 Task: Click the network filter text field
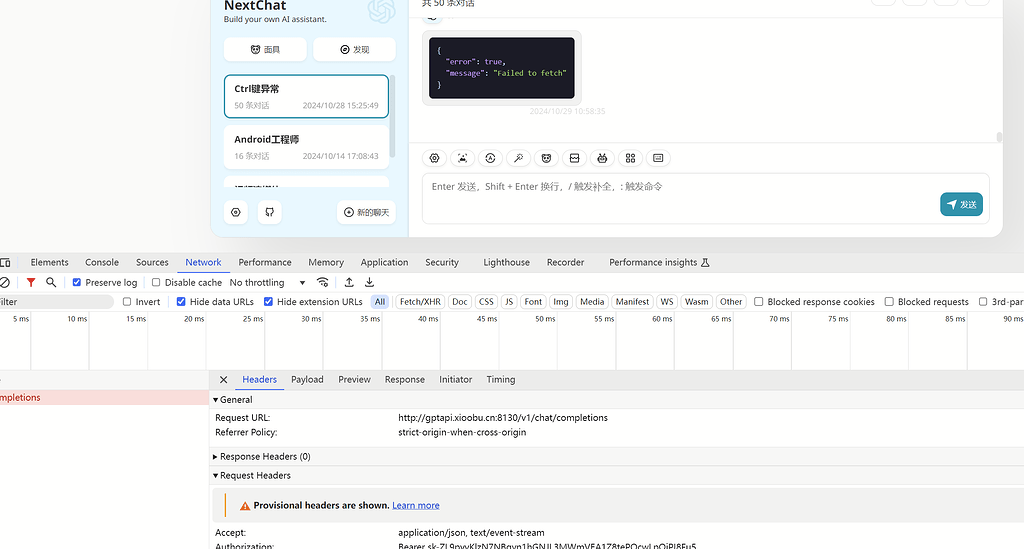56,302
